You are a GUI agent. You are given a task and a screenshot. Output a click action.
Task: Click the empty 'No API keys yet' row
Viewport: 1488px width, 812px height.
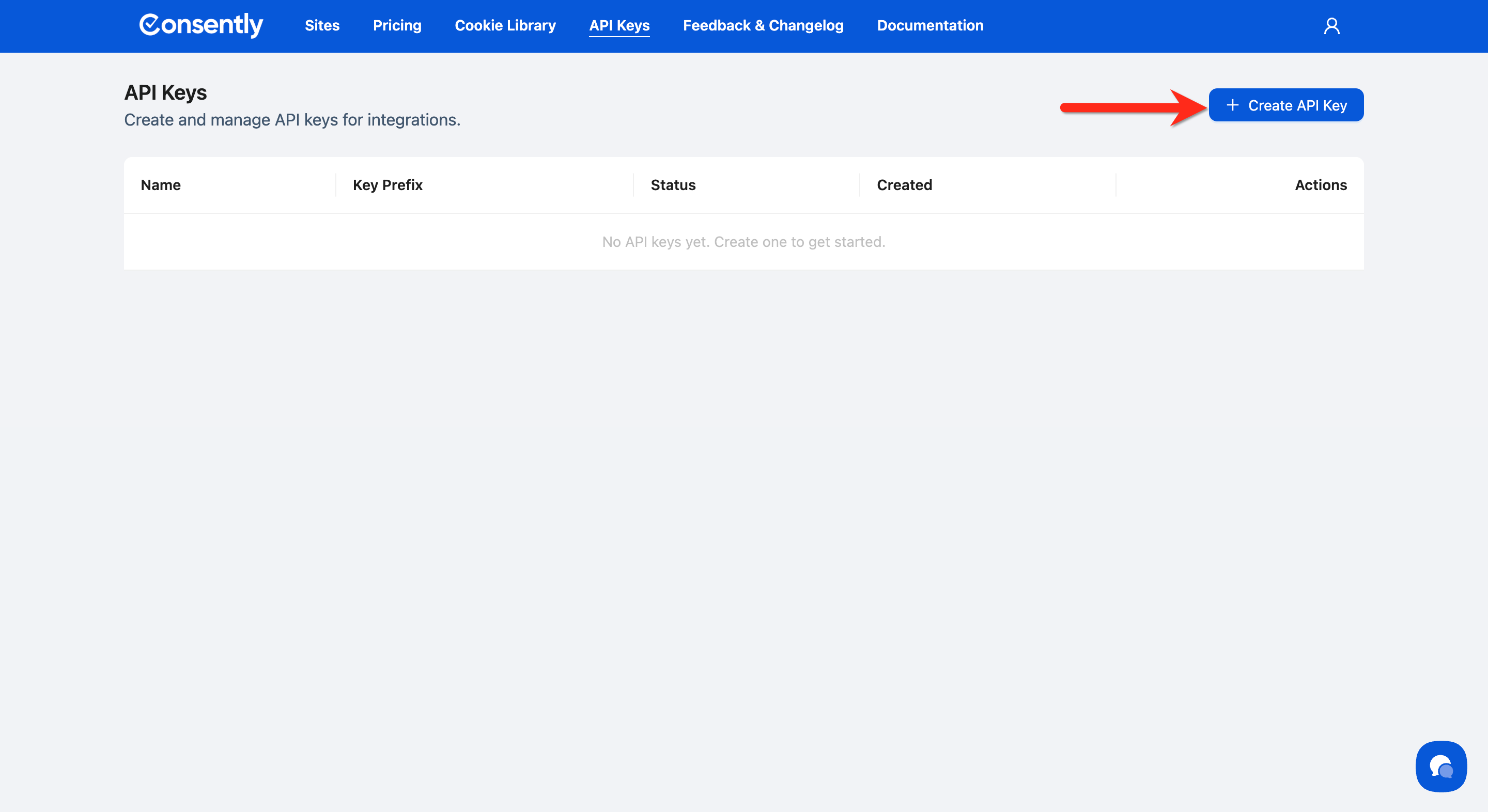click(x=743, y=241)
